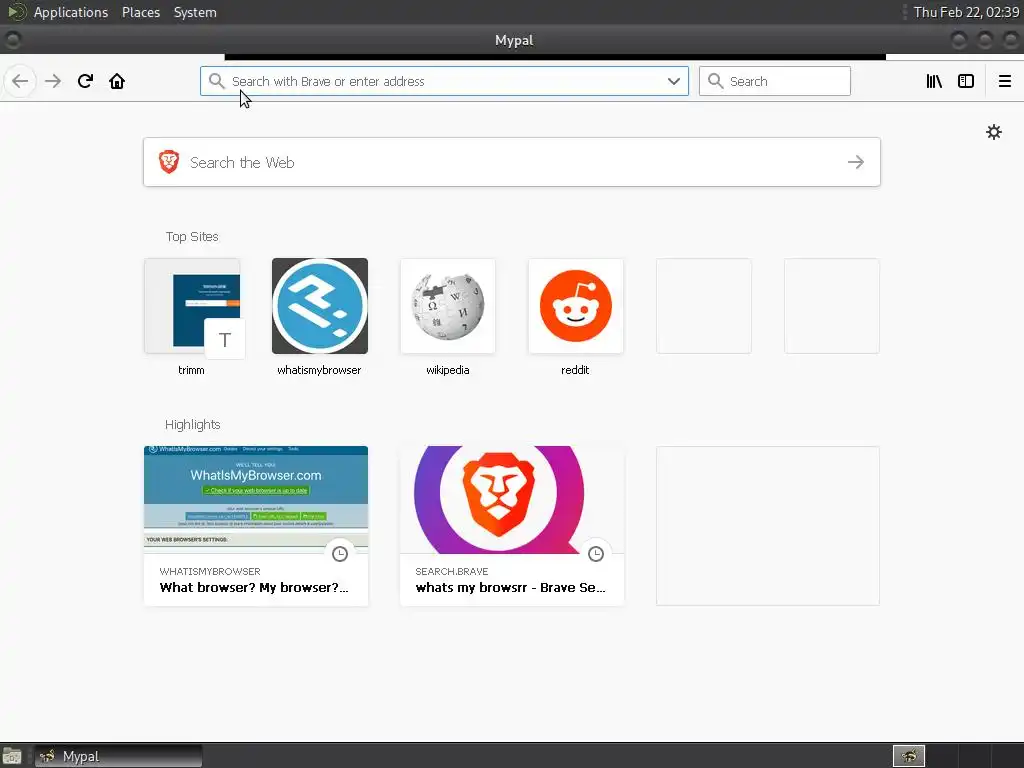Open the System menu
The height and width of the screenshot is (768, 1024).
coord(195,12)
